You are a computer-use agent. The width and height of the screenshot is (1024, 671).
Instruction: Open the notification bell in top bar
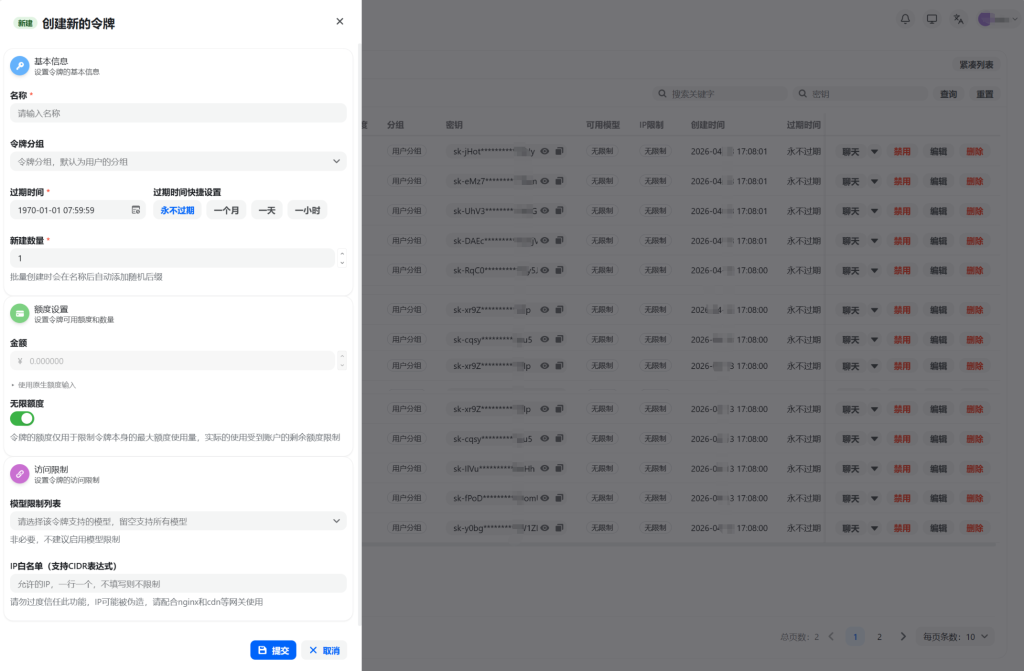(x=906, y=19)
